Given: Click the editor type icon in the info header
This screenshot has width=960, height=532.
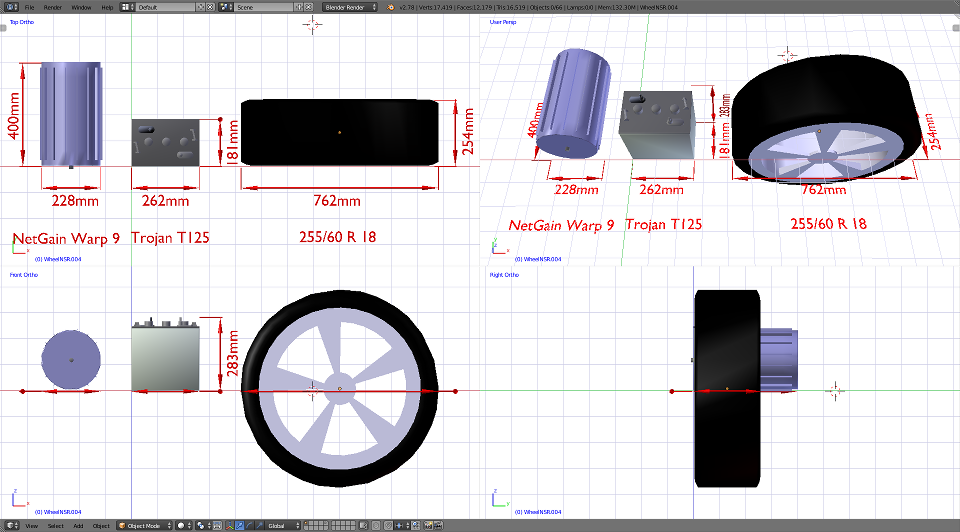Looking at the screenshot, I should pyautogui.click(x=9, y=7).
